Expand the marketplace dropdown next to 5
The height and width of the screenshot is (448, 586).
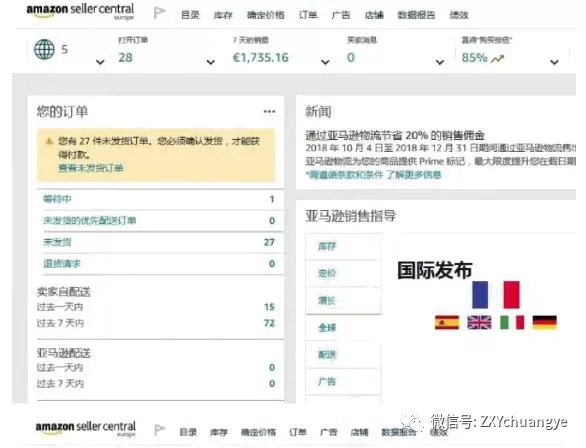(100, 62)
